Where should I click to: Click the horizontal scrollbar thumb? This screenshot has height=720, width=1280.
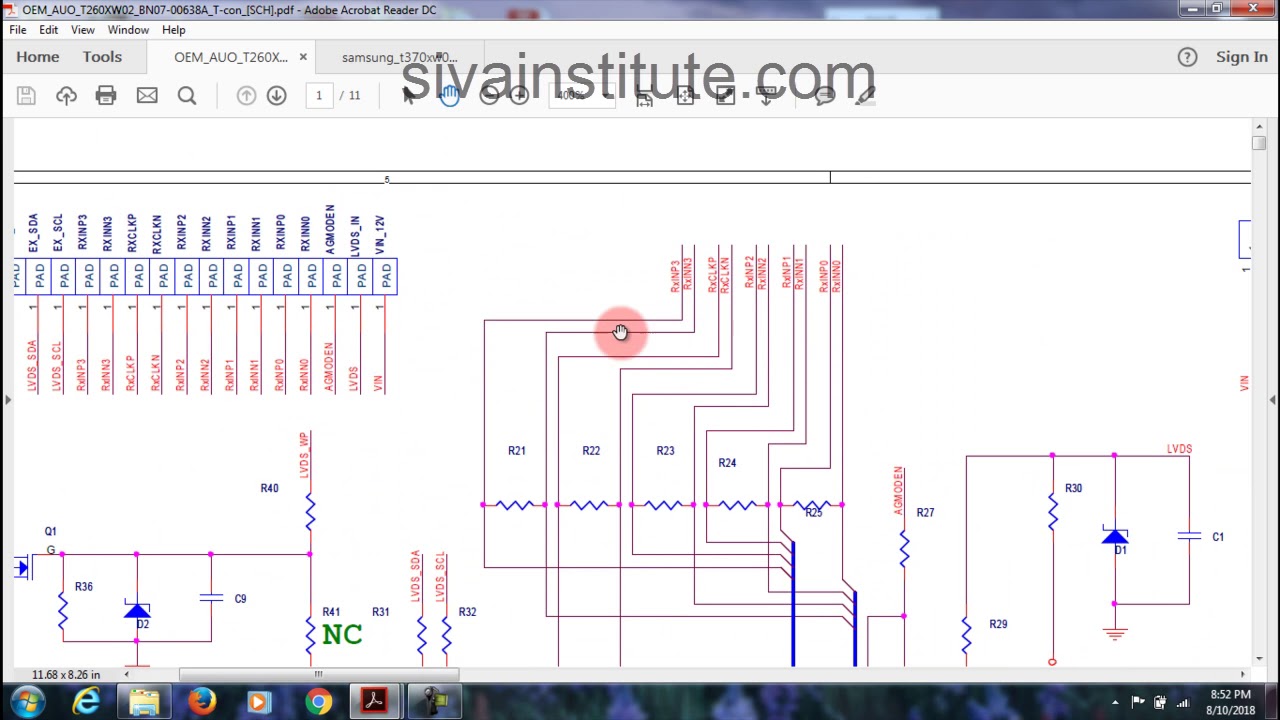319,675
